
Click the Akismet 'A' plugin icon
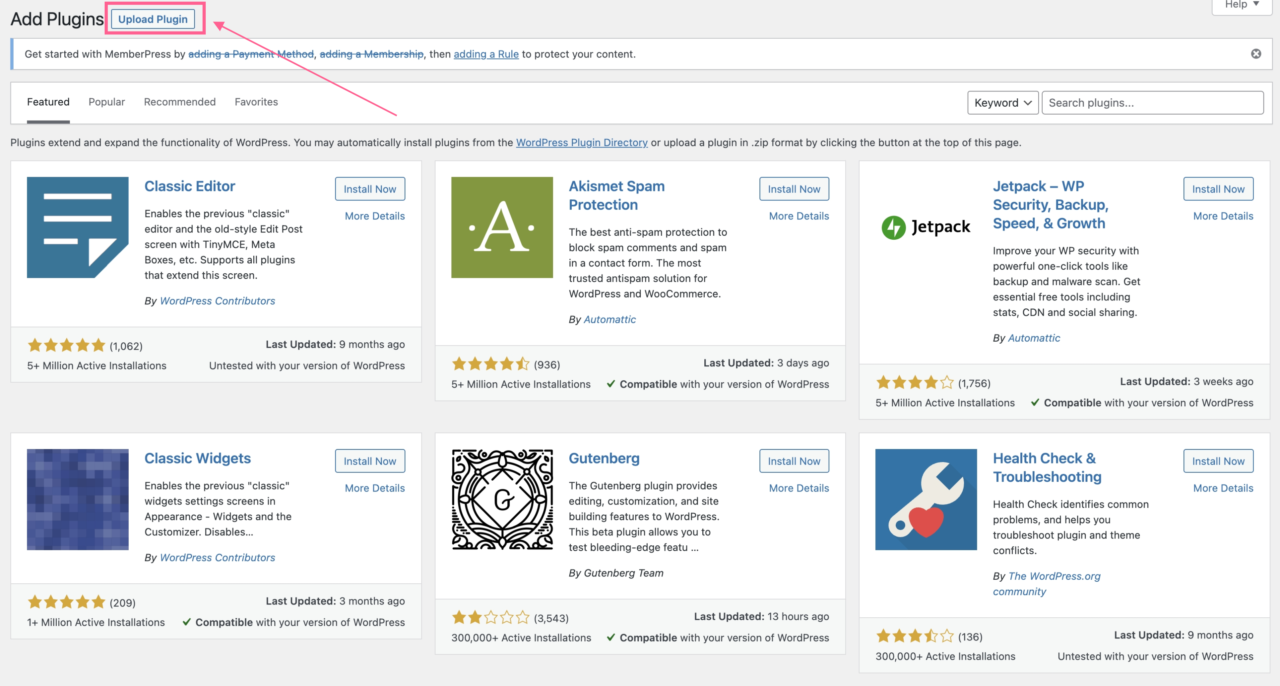coord(501,227)
